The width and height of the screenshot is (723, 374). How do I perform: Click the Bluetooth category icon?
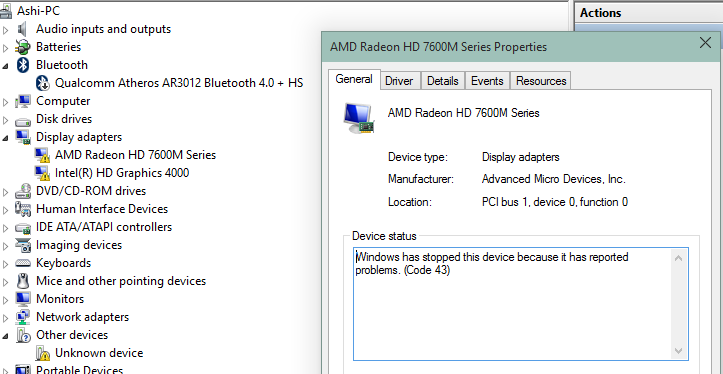[x=23, y=65]
